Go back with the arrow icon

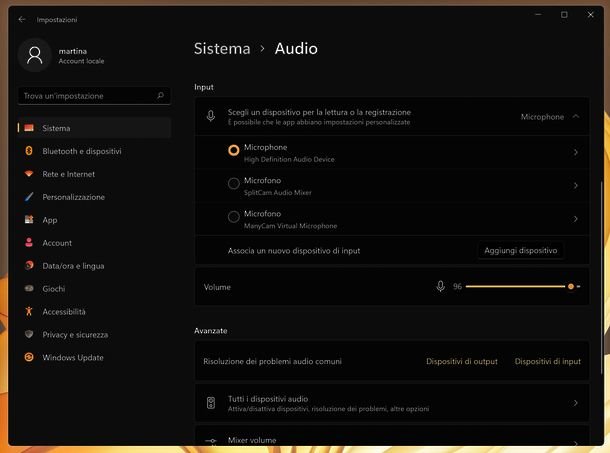(22, 19)
